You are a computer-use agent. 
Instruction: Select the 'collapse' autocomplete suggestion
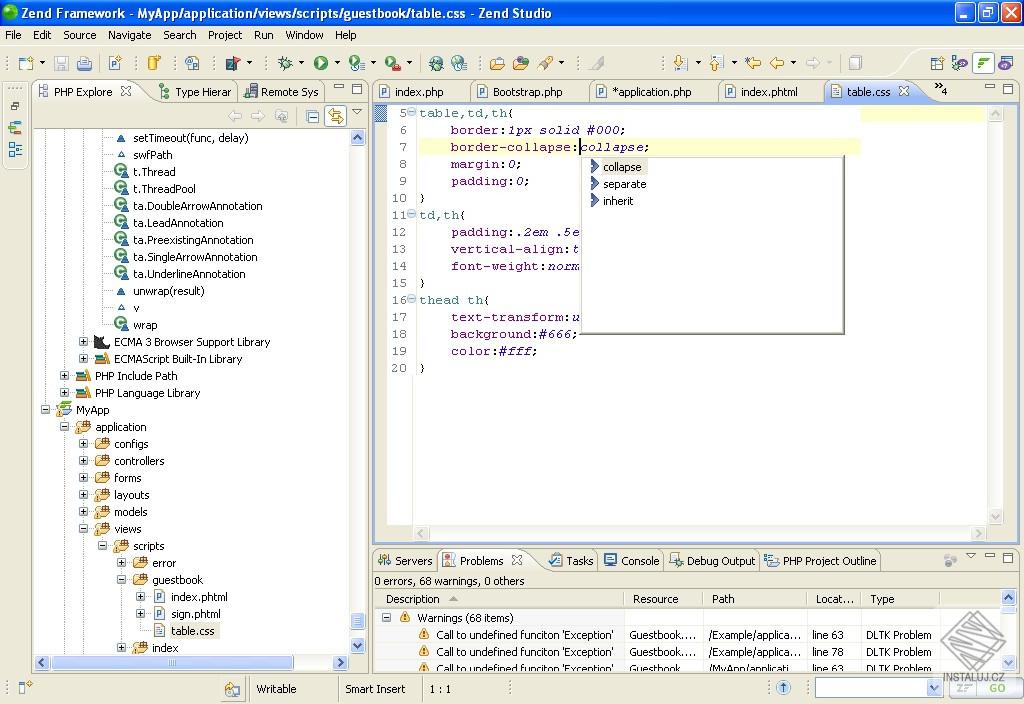coord(621,167)
